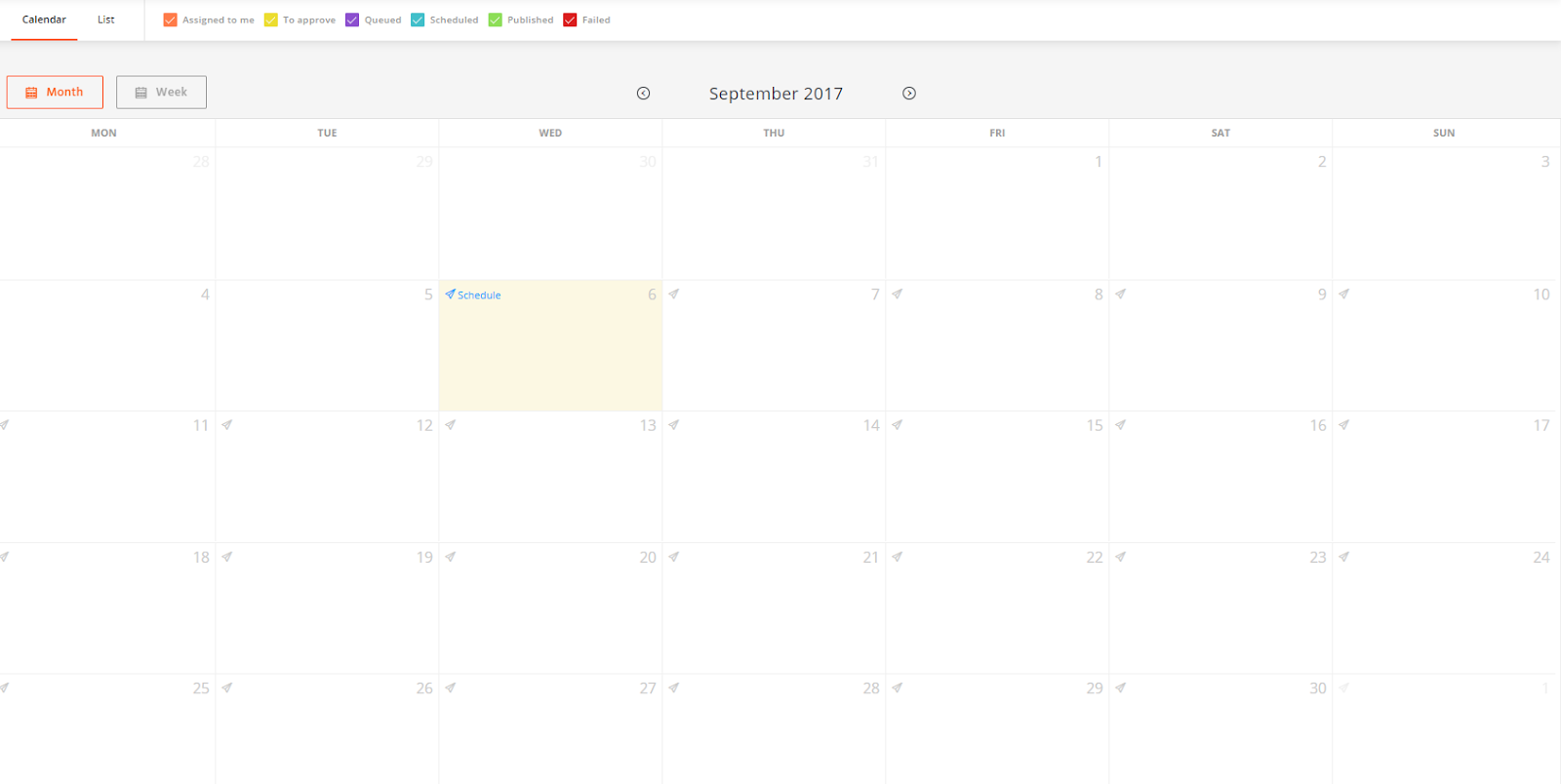Click day number 2 in the calendar
Screen dimensions: 1561x784
pyautogui.click(x=1322, y=162)
